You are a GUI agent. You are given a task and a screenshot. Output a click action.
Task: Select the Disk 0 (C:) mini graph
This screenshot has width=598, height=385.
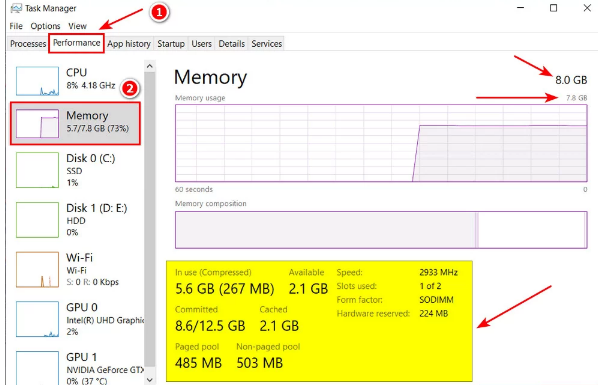point(37,170)
